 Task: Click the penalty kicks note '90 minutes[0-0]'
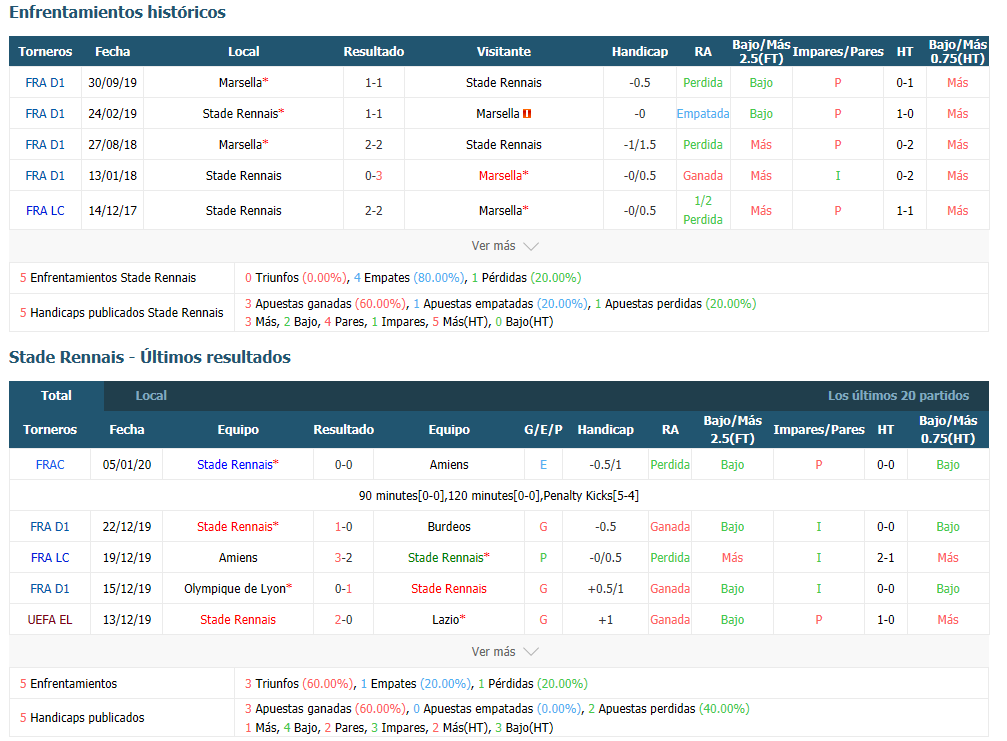tap(498, 496)
